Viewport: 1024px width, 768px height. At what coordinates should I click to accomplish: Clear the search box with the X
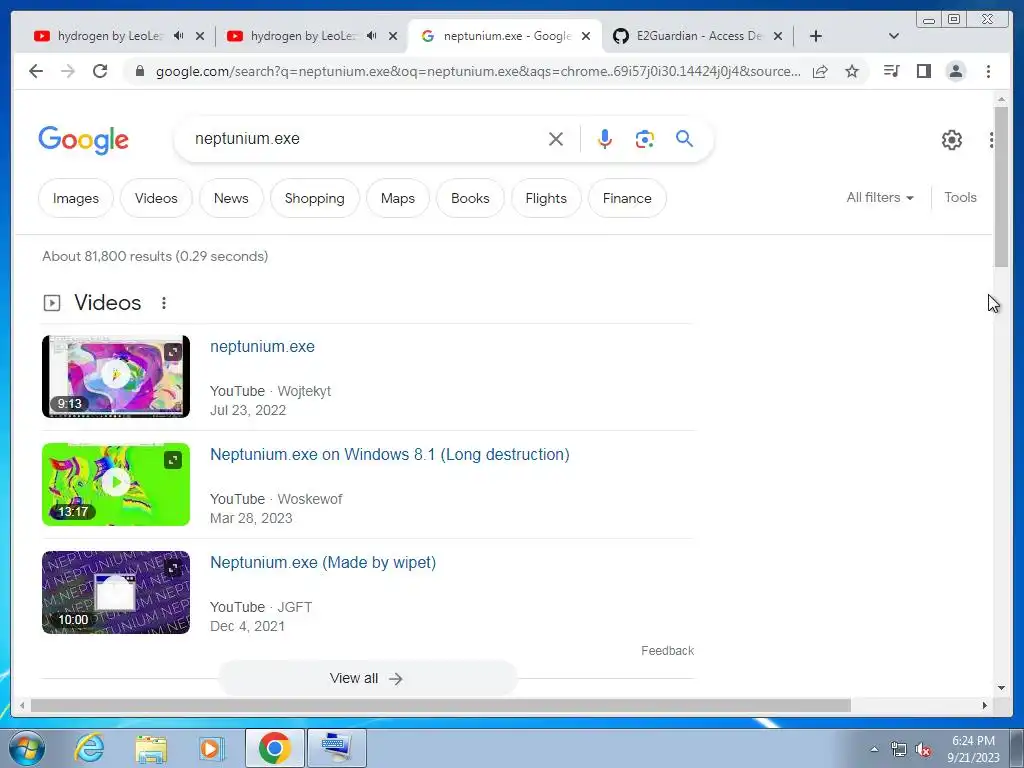click(556, 139)
